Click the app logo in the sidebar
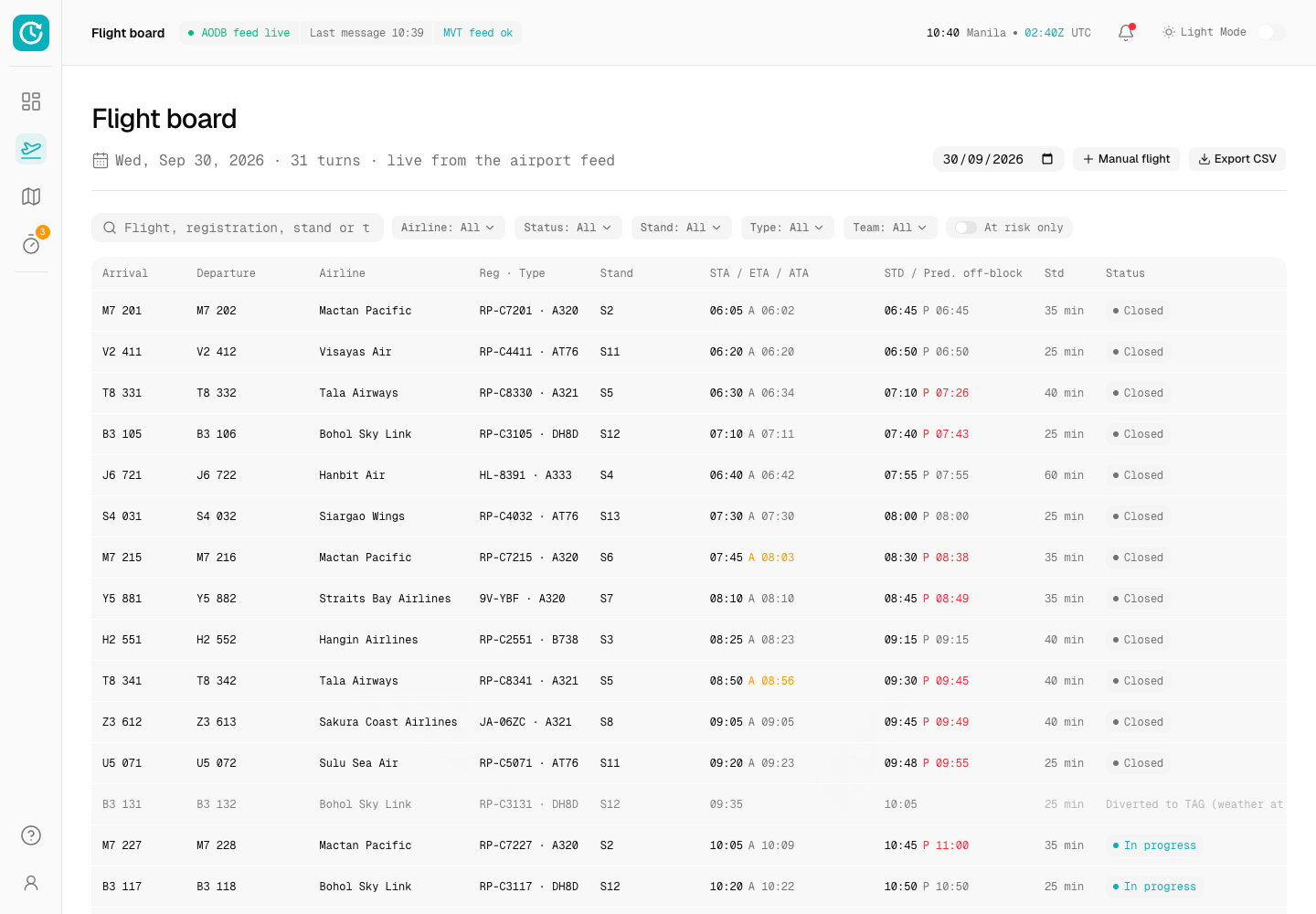1316x914 pixels. click(31, 33)
